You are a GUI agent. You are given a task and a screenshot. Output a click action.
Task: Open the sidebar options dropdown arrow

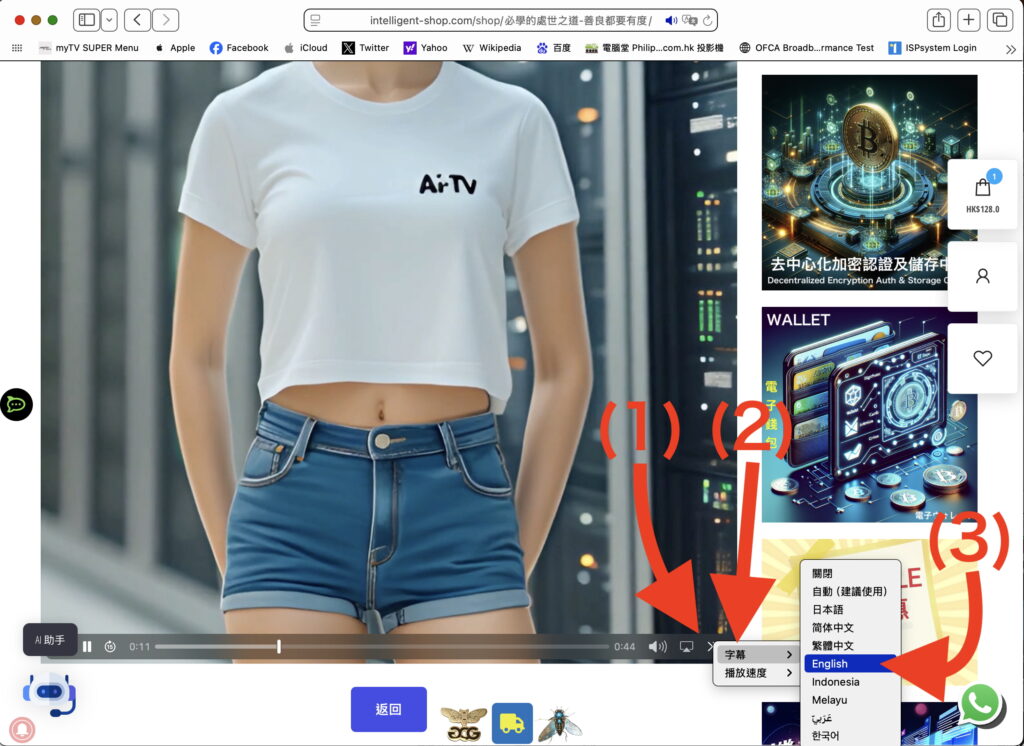tap(109, 20)
